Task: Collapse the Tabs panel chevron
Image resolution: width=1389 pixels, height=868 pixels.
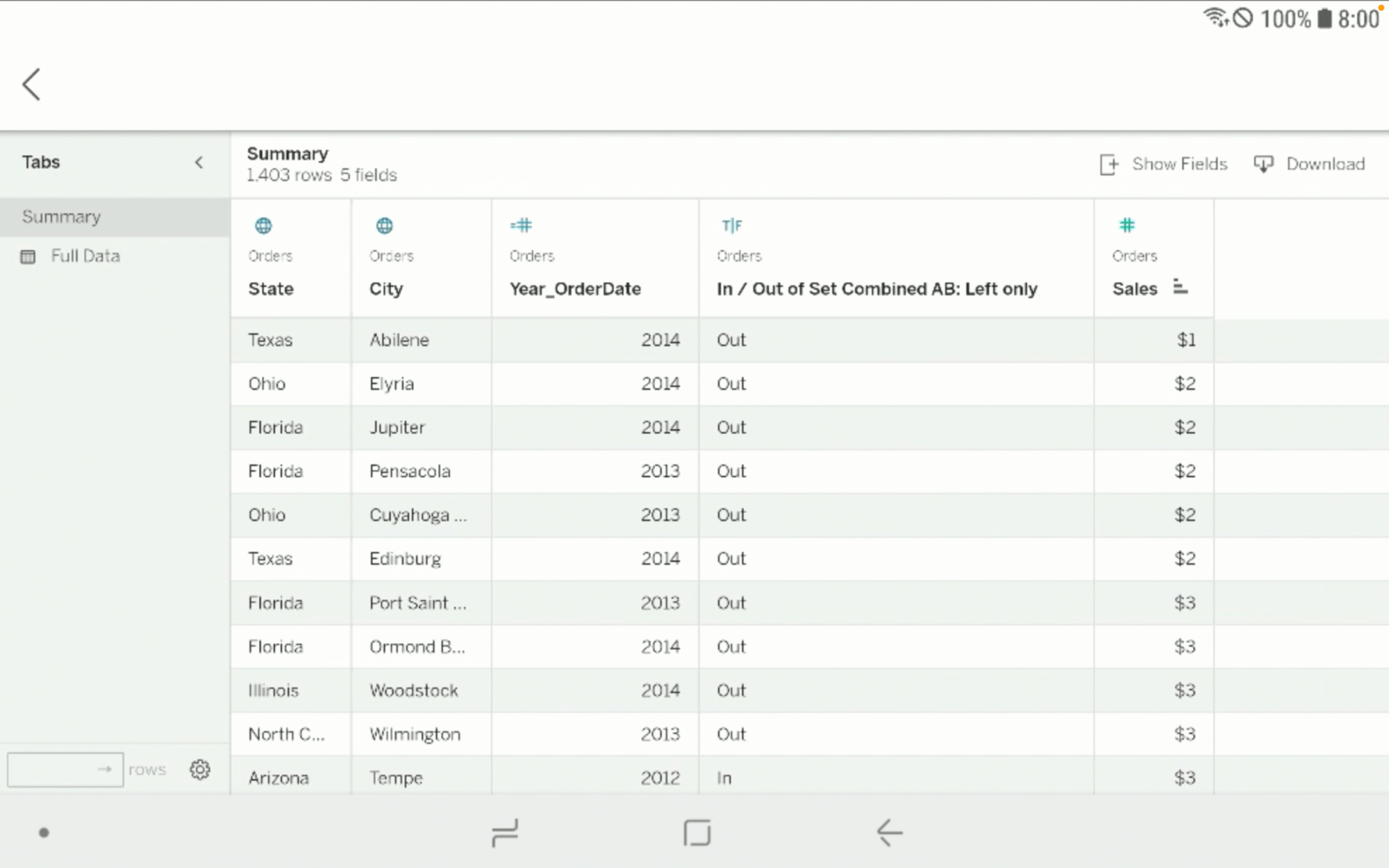Action: (x=199, y=162)
